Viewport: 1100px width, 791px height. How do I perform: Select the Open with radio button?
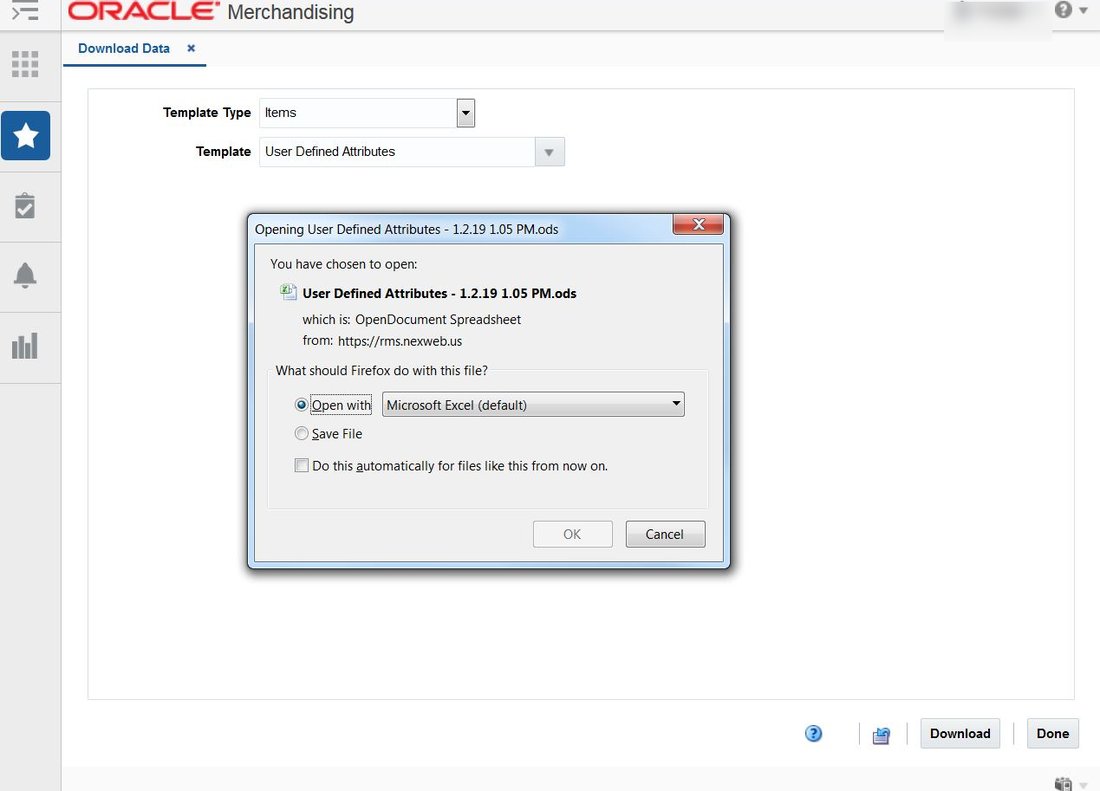pos(301,405)
